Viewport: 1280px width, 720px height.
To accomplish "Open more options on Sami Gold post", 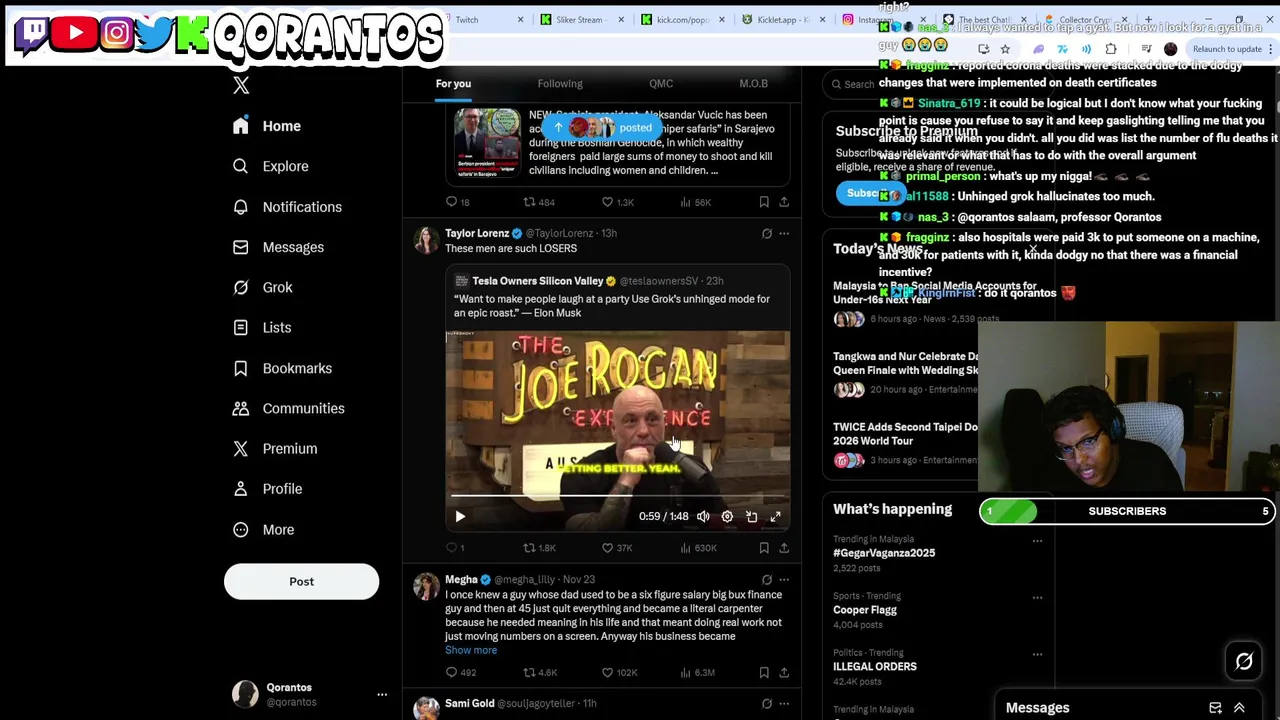I will point(784,704).
